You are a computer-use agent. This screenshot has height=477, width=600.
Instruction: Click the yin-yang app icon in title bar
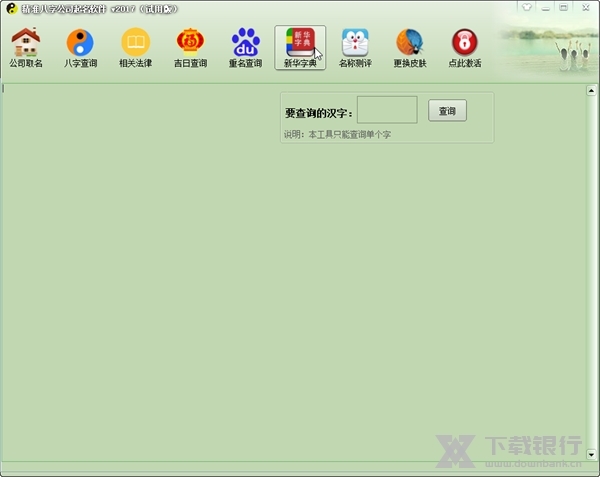click(12, 8)
